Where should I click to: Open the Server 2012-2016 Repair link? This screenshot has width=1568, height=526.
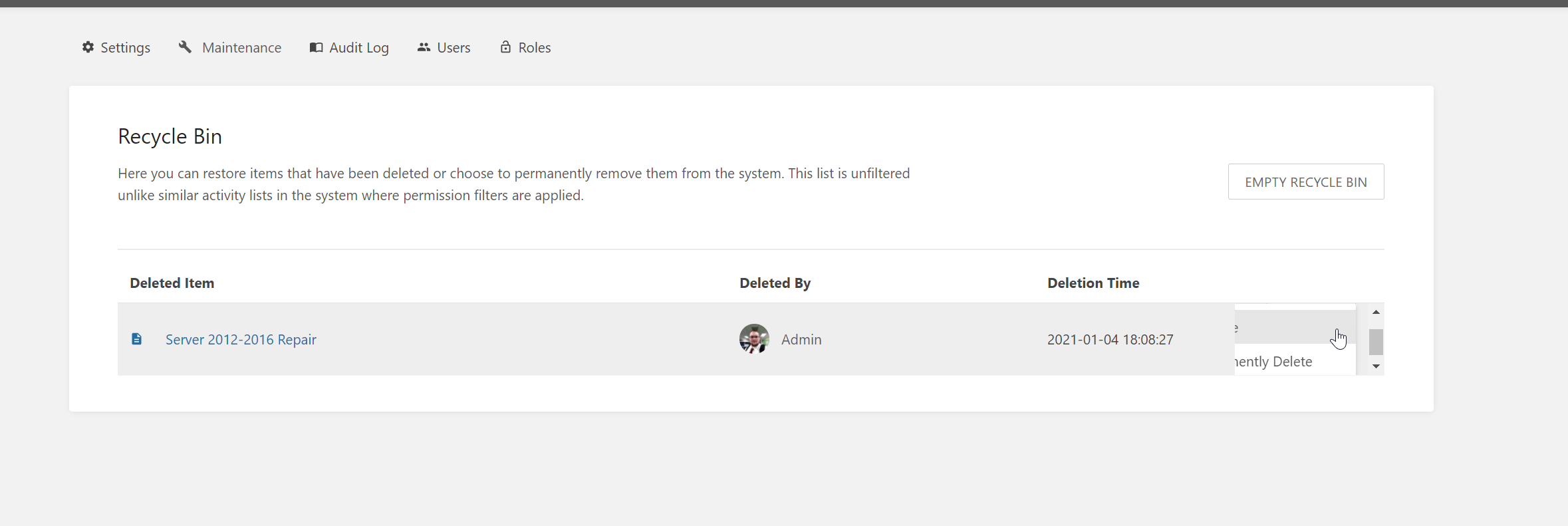pyautogui.click(x=241, y=339)
